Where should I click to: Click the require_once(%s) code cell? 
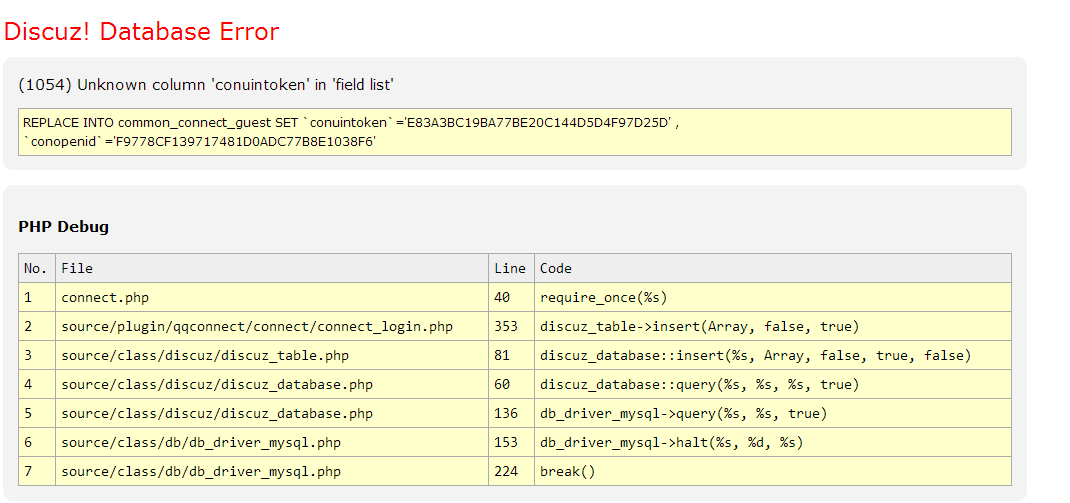coord(603,297)
